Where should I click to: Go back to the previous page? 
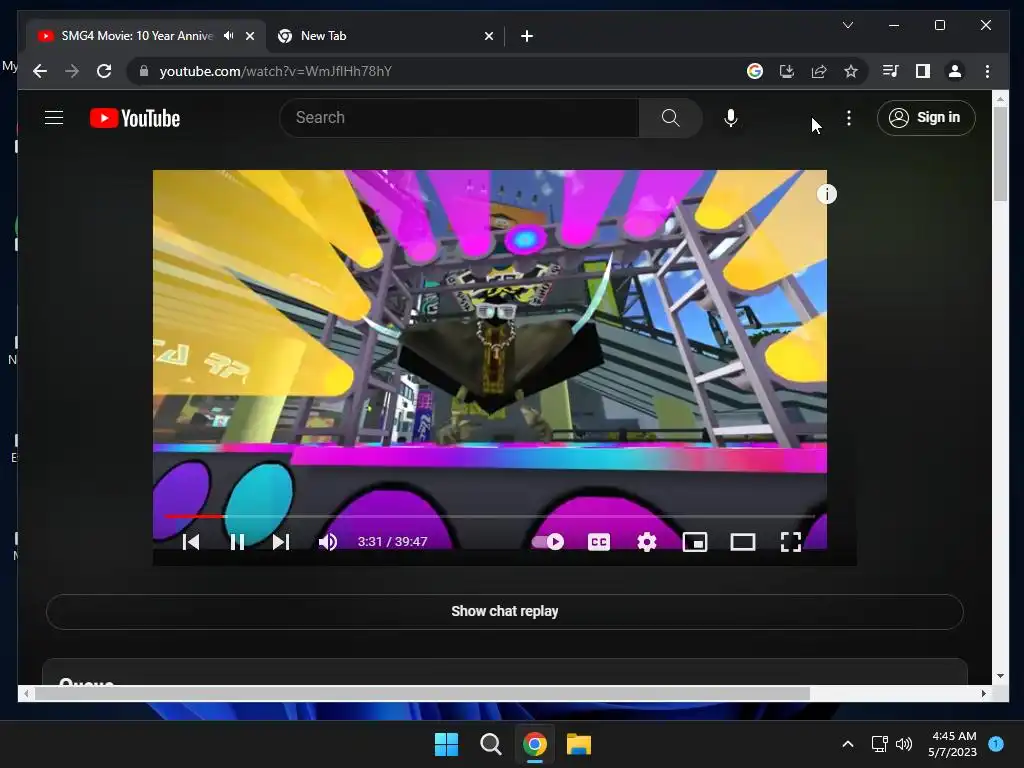(40, 71)
